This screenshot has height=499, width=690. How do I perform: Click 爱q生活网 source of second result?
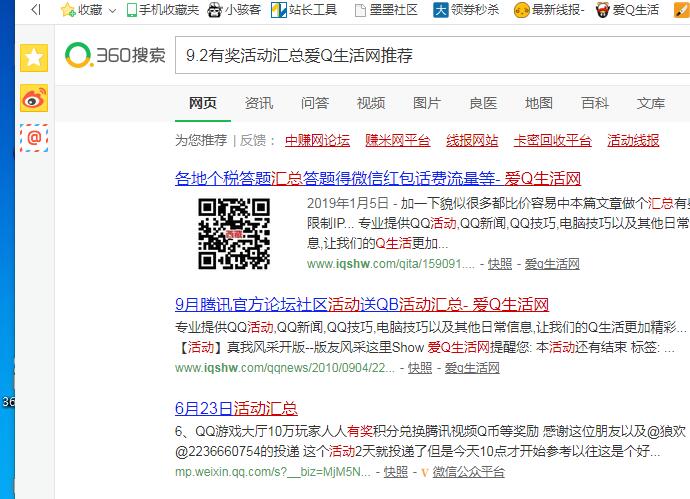(x=472, y=368)
